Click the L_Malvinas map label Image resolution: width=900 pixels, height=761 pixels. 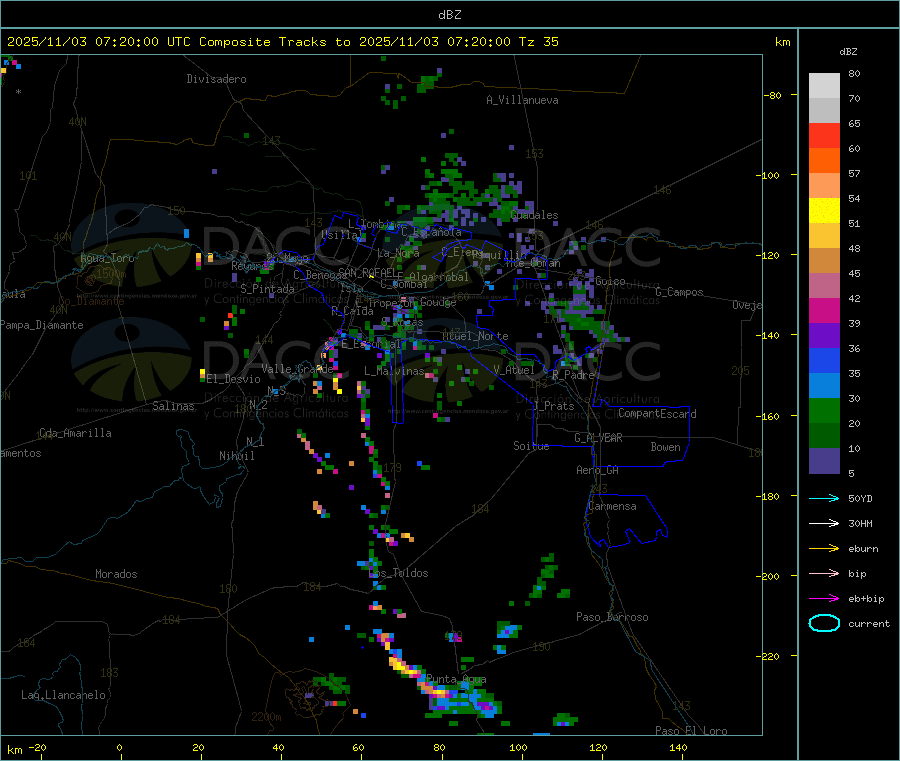click(x=394, y=371)
